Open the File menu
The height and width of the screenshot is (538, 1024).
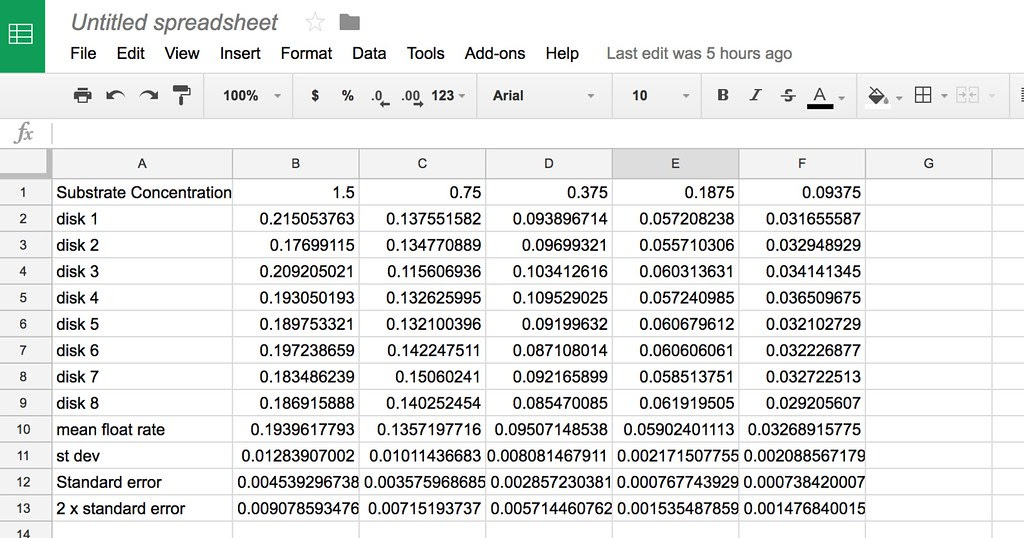pyautogui.click(x=83, y=54)
